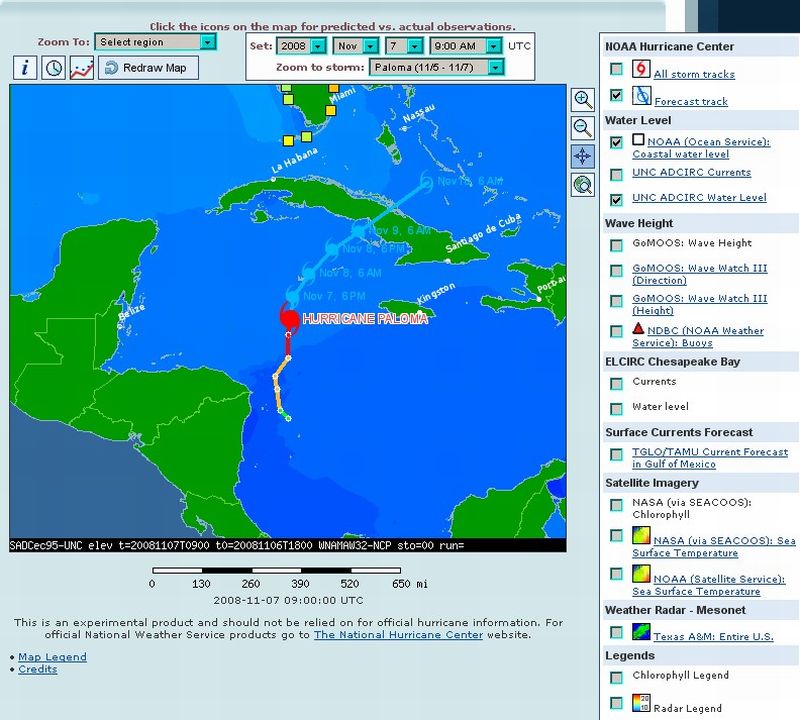This screenshot has height=720, width=800.
Task: Open the Texas A&M: Entire U.S. link
Action: [714, 636]
